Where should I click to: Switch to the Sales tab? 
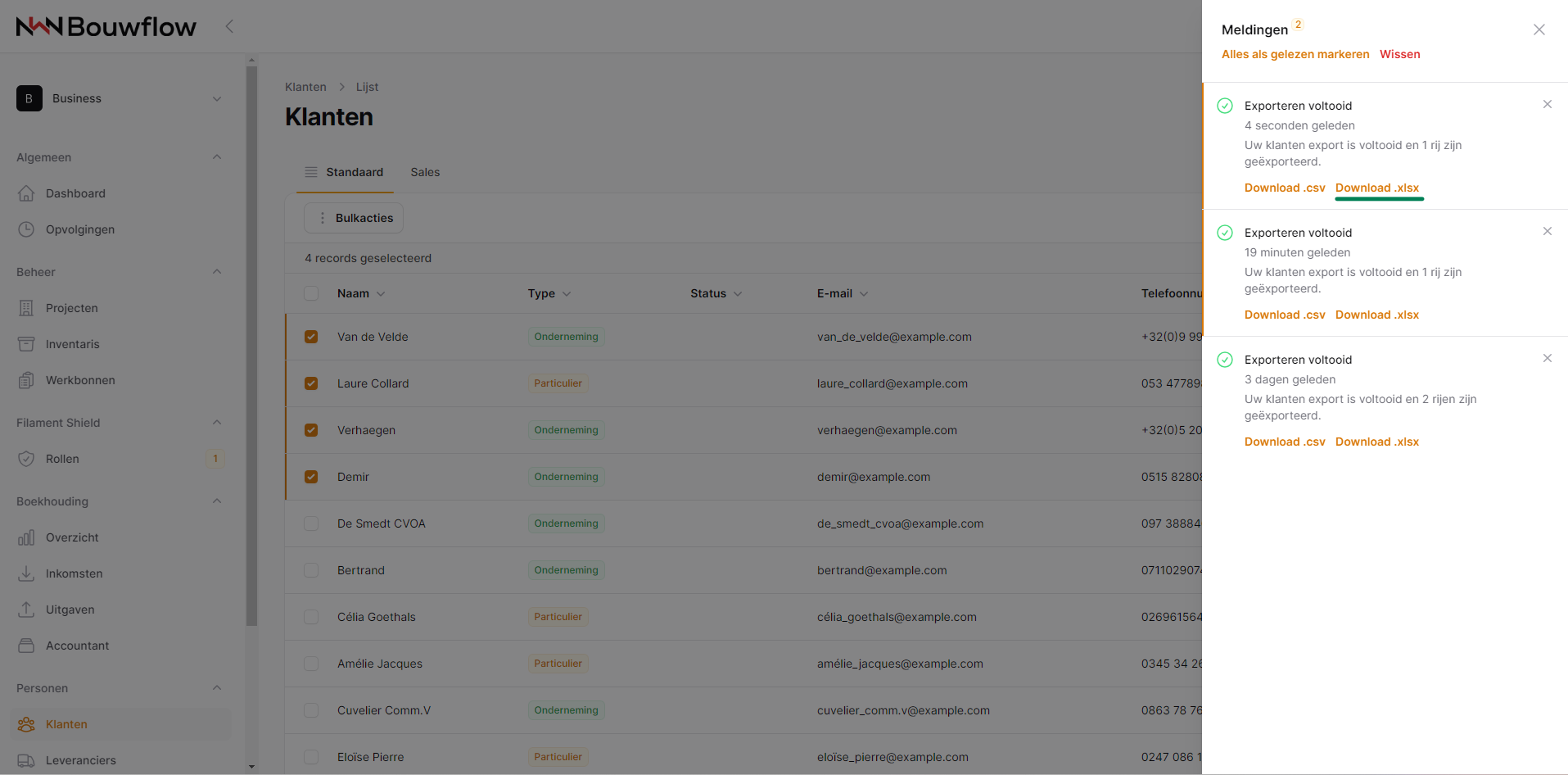[425, 172]
